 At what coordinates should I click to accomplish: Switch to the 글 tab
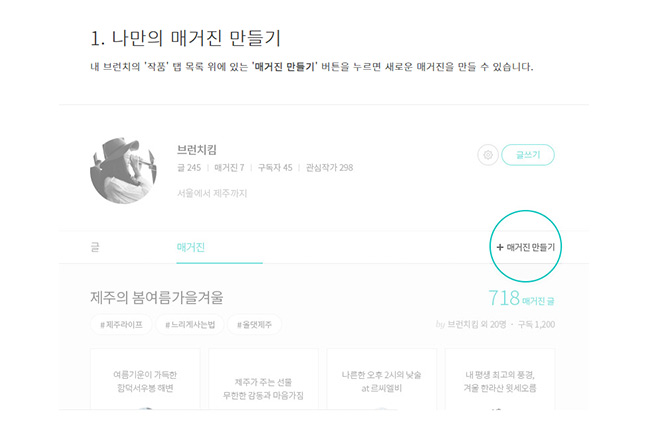(x=95, y=246)
